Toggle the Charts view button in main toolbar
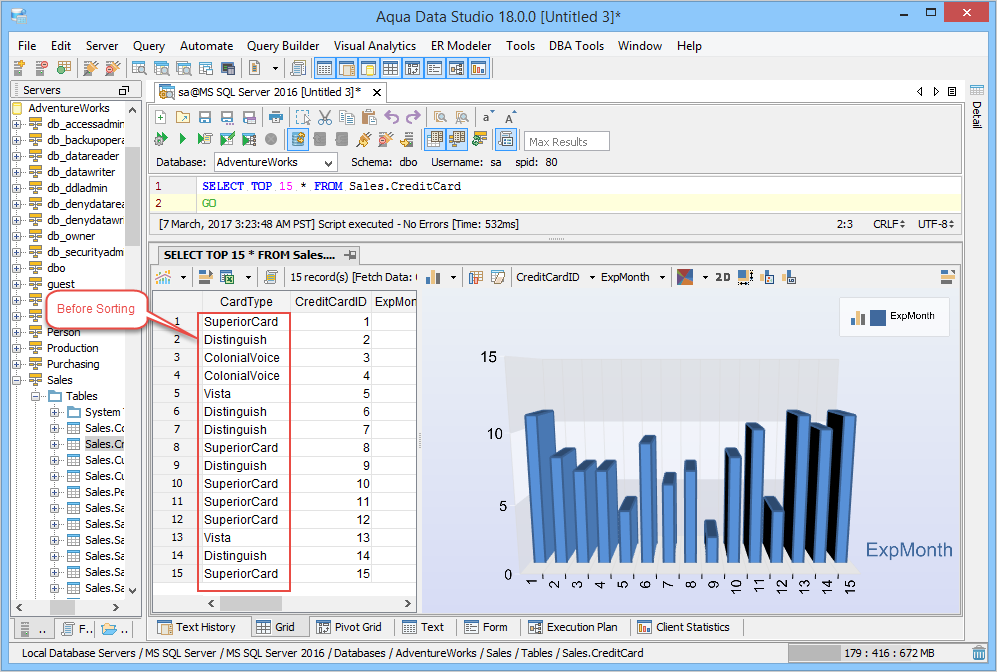 (x=479, y=68)
